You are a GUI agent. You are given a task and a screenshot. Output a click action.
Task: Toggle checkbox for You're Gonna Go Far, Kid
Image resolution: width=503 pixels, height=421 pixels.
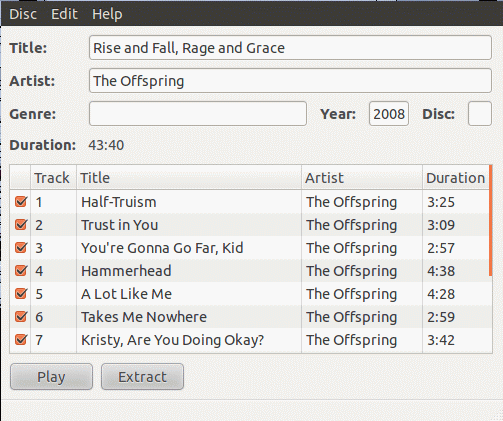pos(21,247)
